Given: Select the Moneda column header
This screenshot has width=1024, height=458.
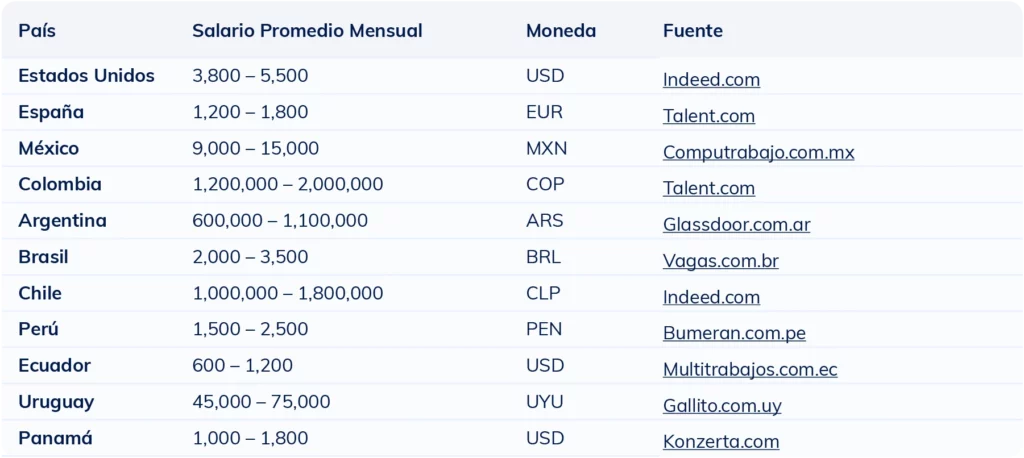Looking at the screenshot, I should click(x=560, y=31).
